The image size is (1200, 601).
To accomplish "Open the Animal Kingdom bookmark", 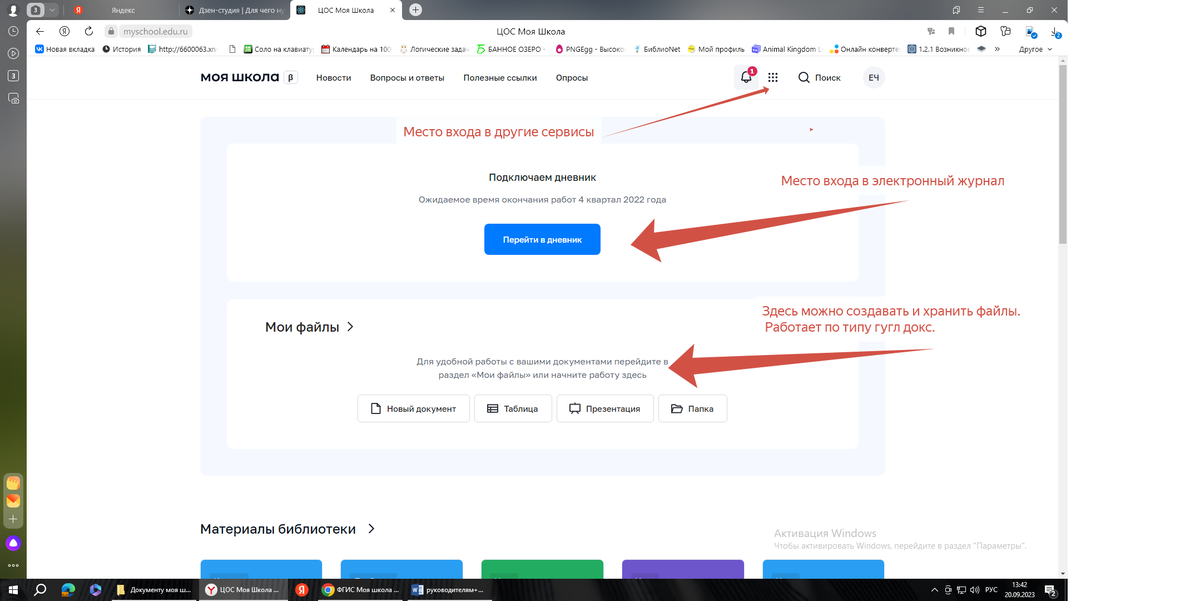I will tap(787, 48).
